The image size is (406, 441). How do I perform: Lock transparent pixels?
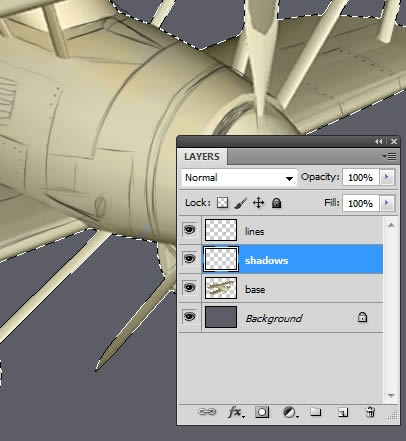click(222, 203)
